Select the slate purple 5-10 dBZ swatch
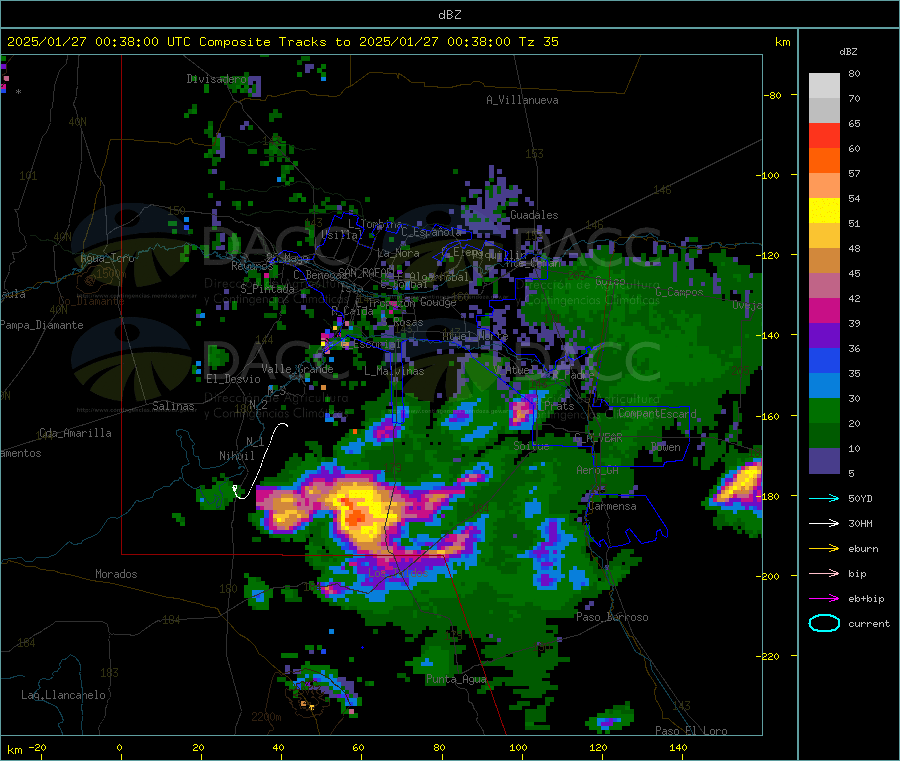 pyautogui.click(x=824, y=461)
